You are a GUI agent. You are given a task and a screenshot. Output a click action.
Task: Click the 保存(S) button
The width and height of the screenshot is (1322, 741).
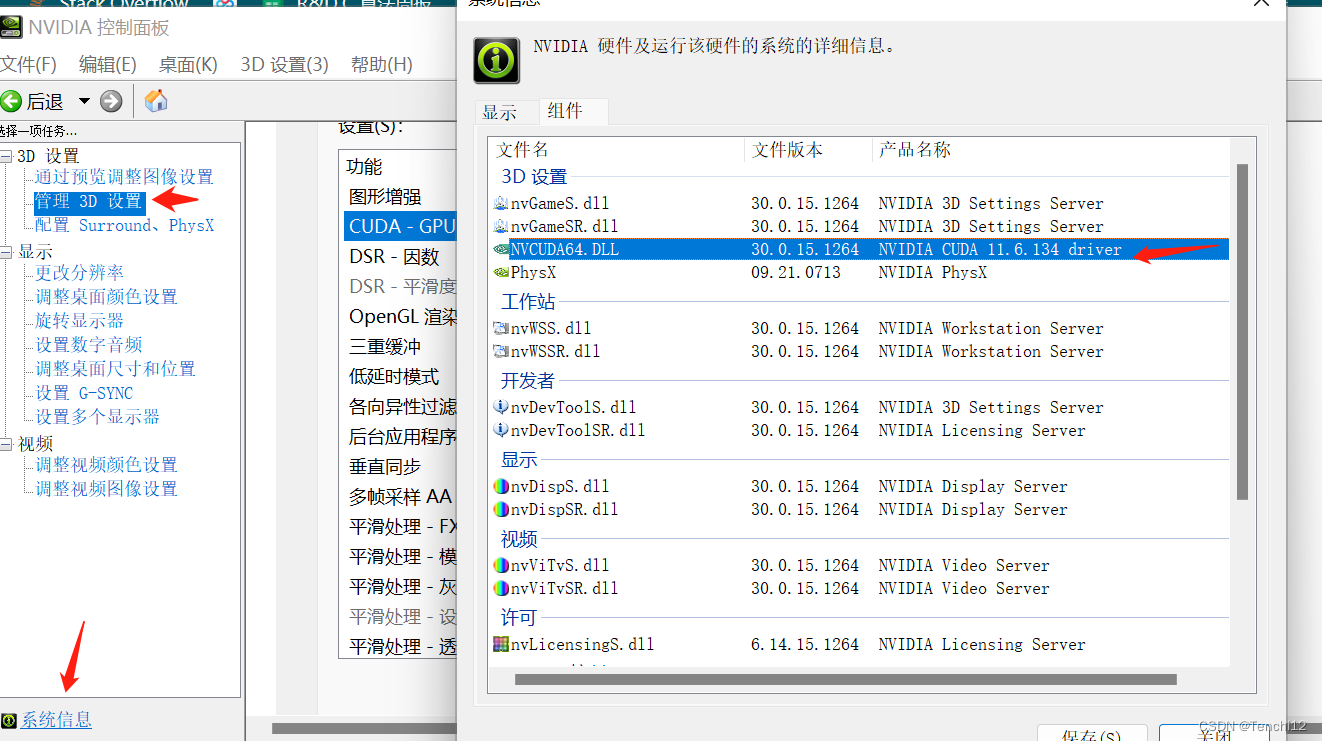point(1092,735)
